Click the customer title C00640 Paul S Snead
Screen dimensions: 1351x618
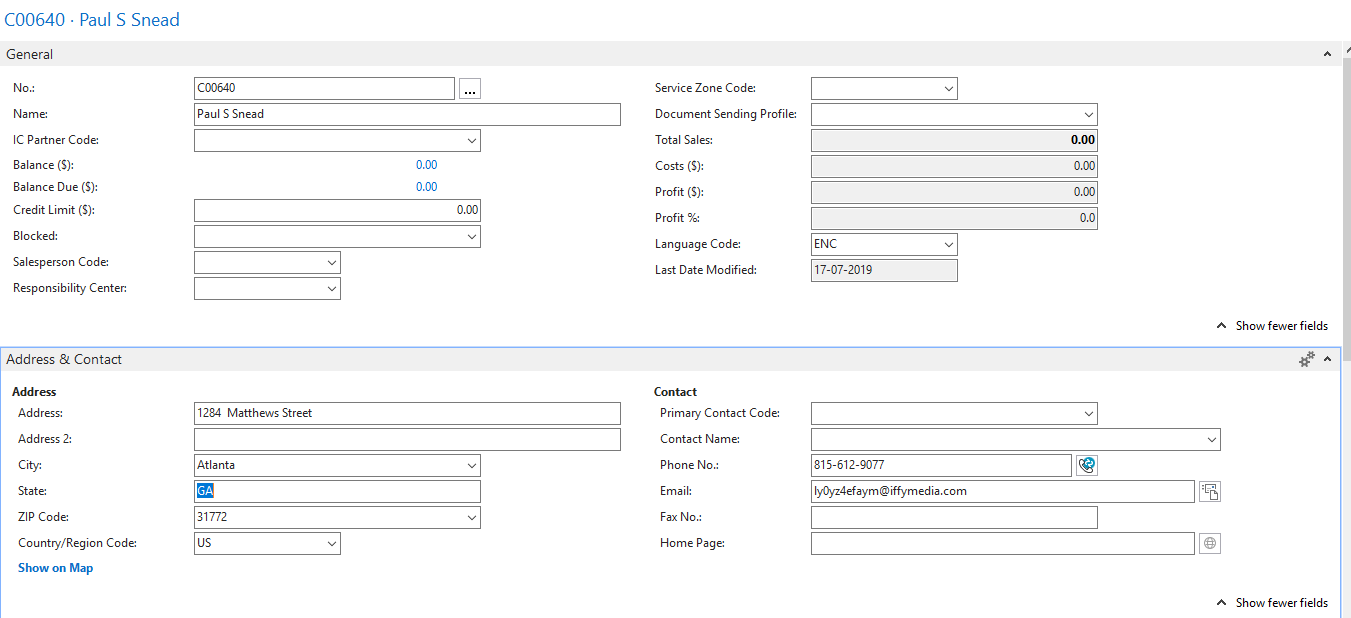(93, 19)
